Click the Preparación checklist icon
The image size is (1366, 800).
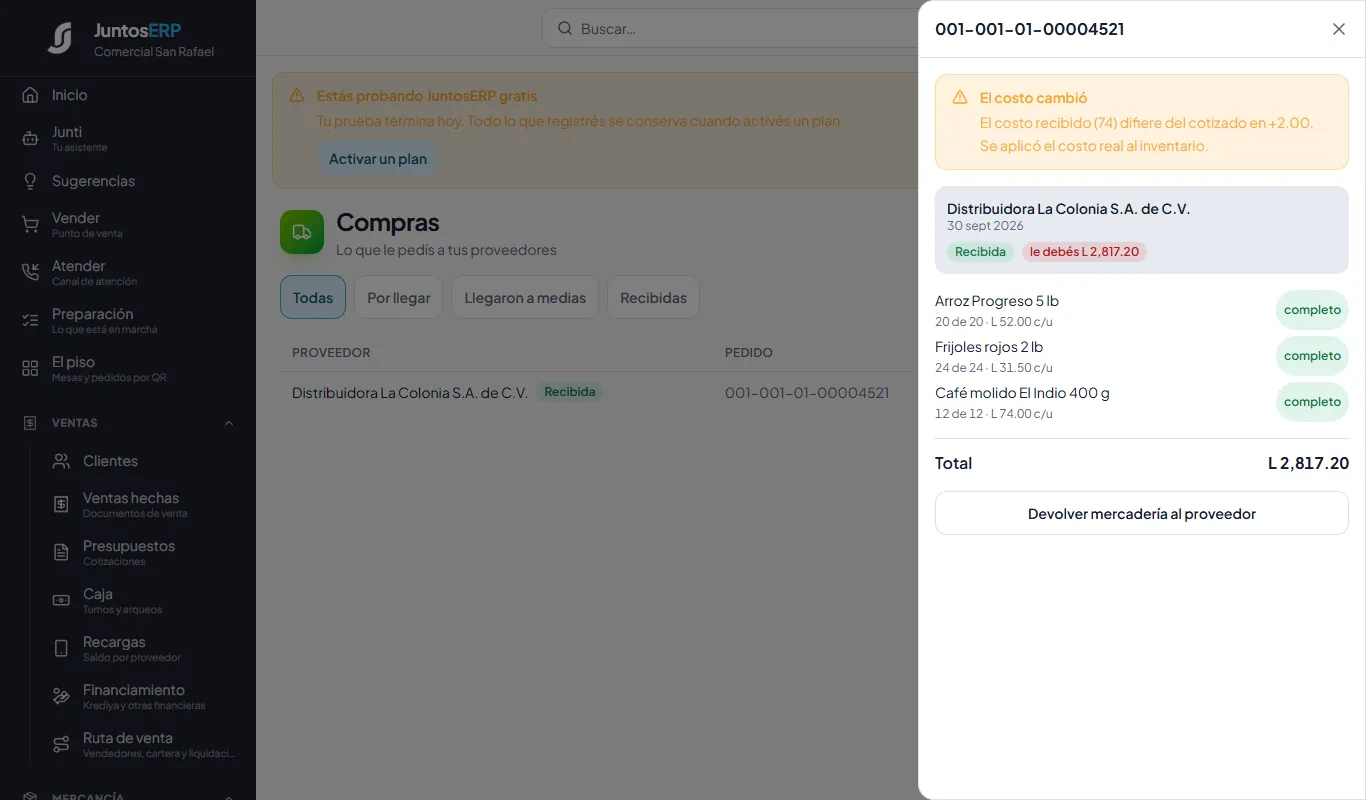(x=30, y=321)
